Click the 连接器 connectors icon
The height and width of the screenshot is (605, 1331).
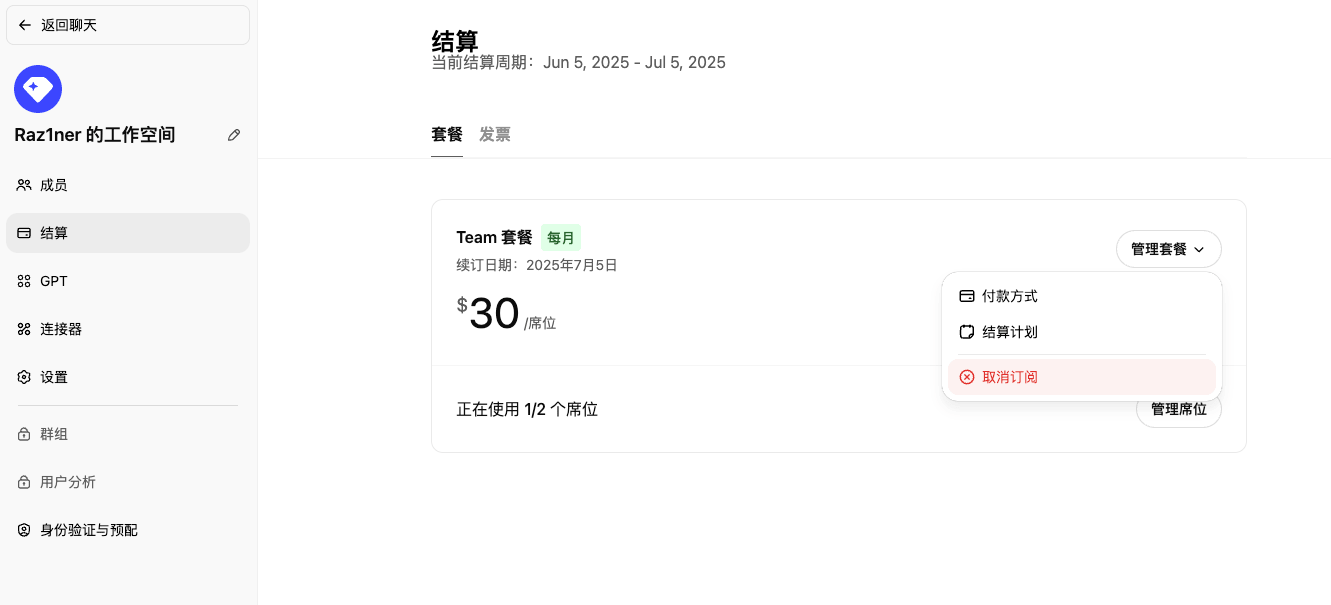(x=24, y=329)
